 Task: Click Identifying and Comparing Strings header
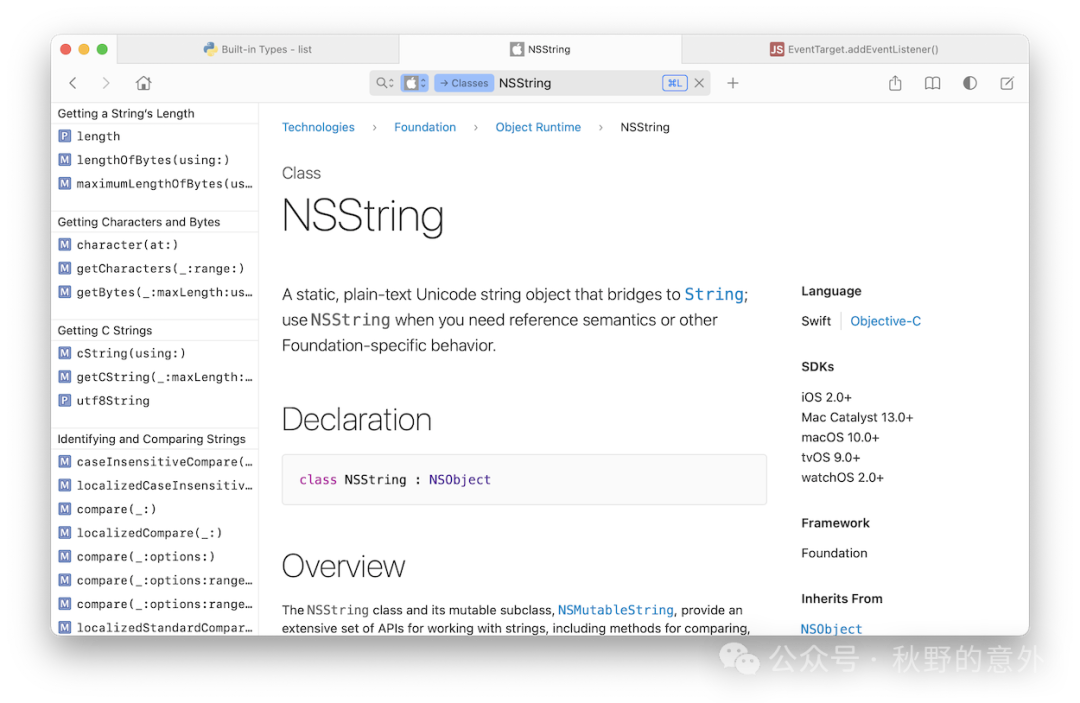click(152, 439)
